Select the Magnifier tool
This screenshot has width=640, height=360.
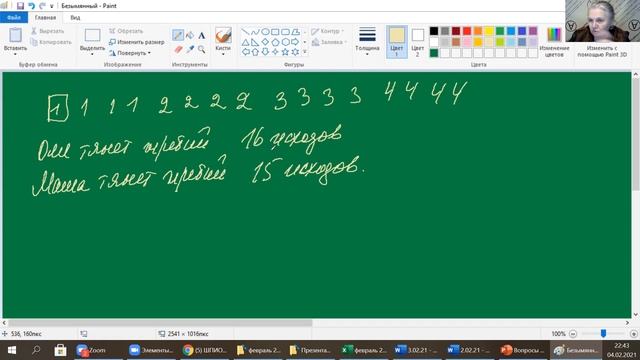point(202,49)
